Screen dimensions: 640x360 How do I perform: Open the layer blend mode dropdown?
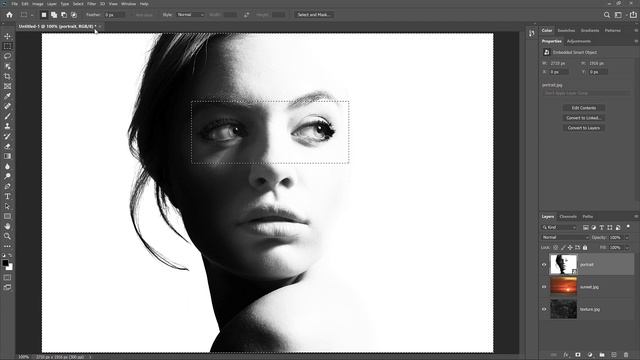tap(565, 237)
